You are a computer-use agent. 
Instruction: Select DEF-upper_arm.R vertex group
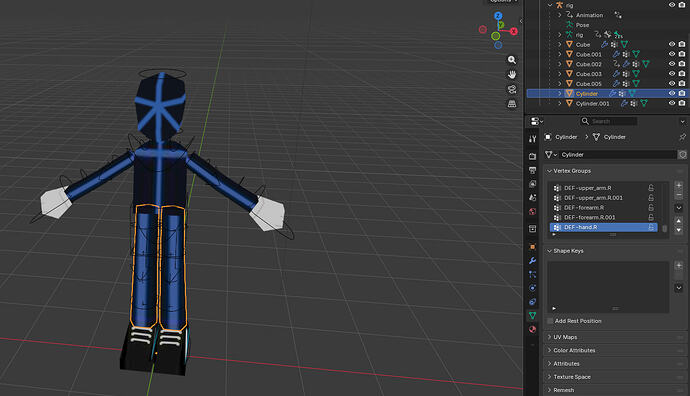[604, 188]
